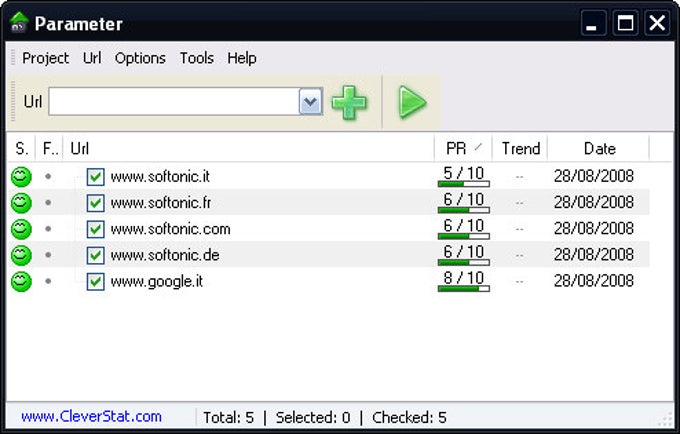Sort by the F.. column header
The image size is (680, 434).
50,148
